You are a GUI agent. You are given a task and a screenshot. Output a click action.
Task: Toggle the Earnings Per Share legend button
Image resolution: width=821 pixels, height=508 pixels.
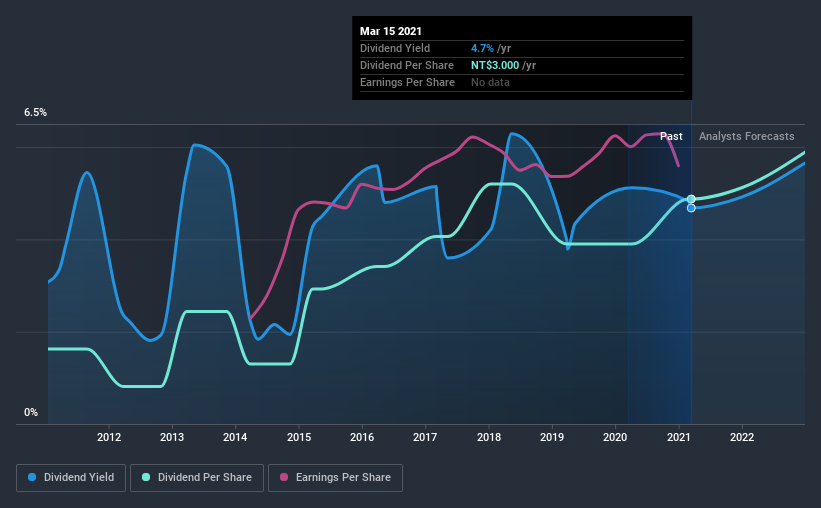point(335,478)
